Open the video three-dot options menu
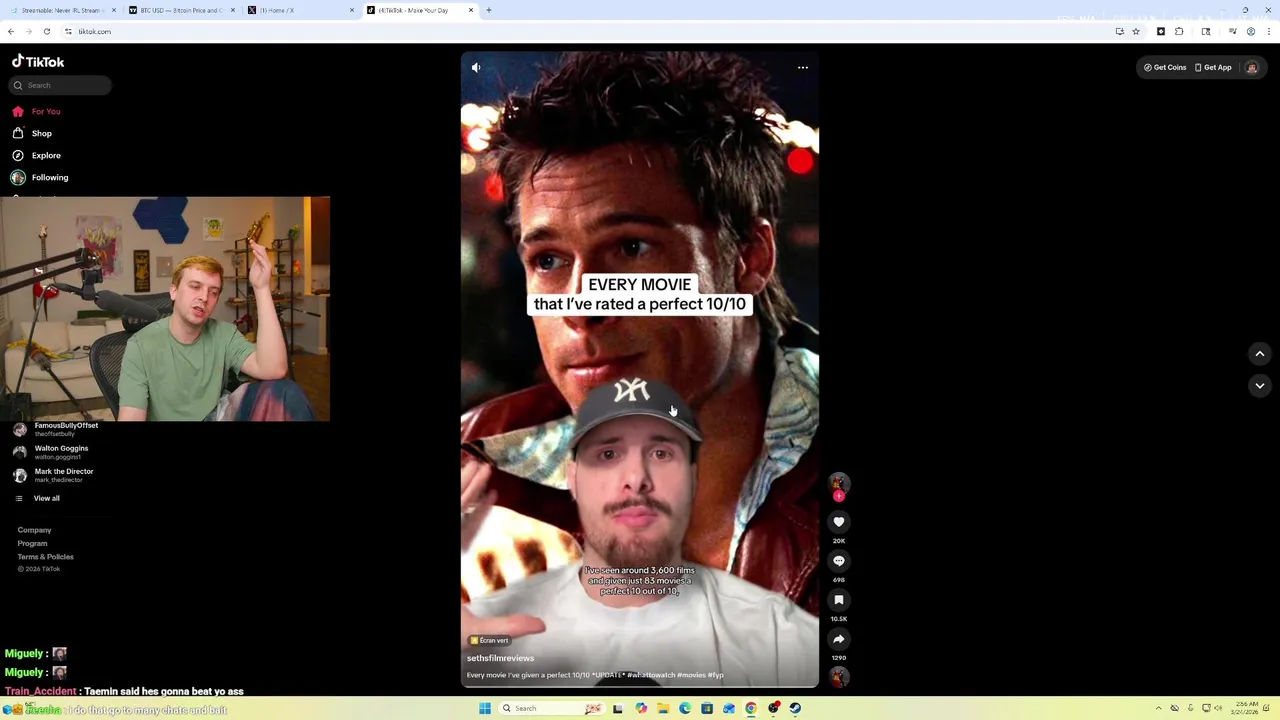This screenshot has height=720, width=1280. point(803,67)
